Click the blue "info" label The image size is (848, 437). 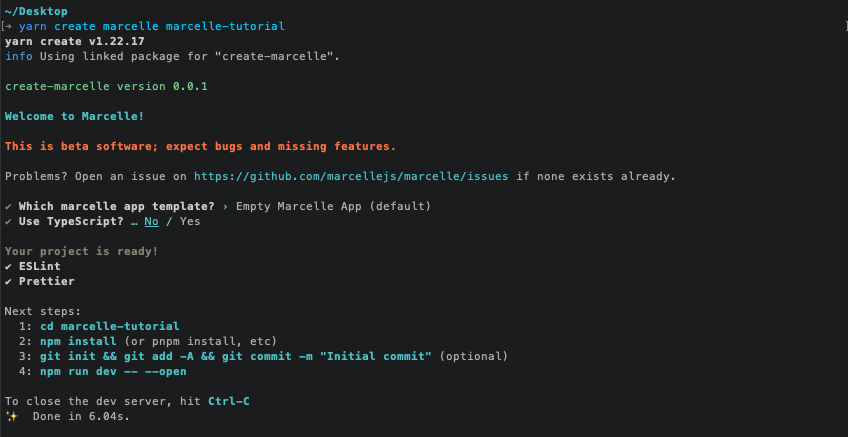pos(19,56)
